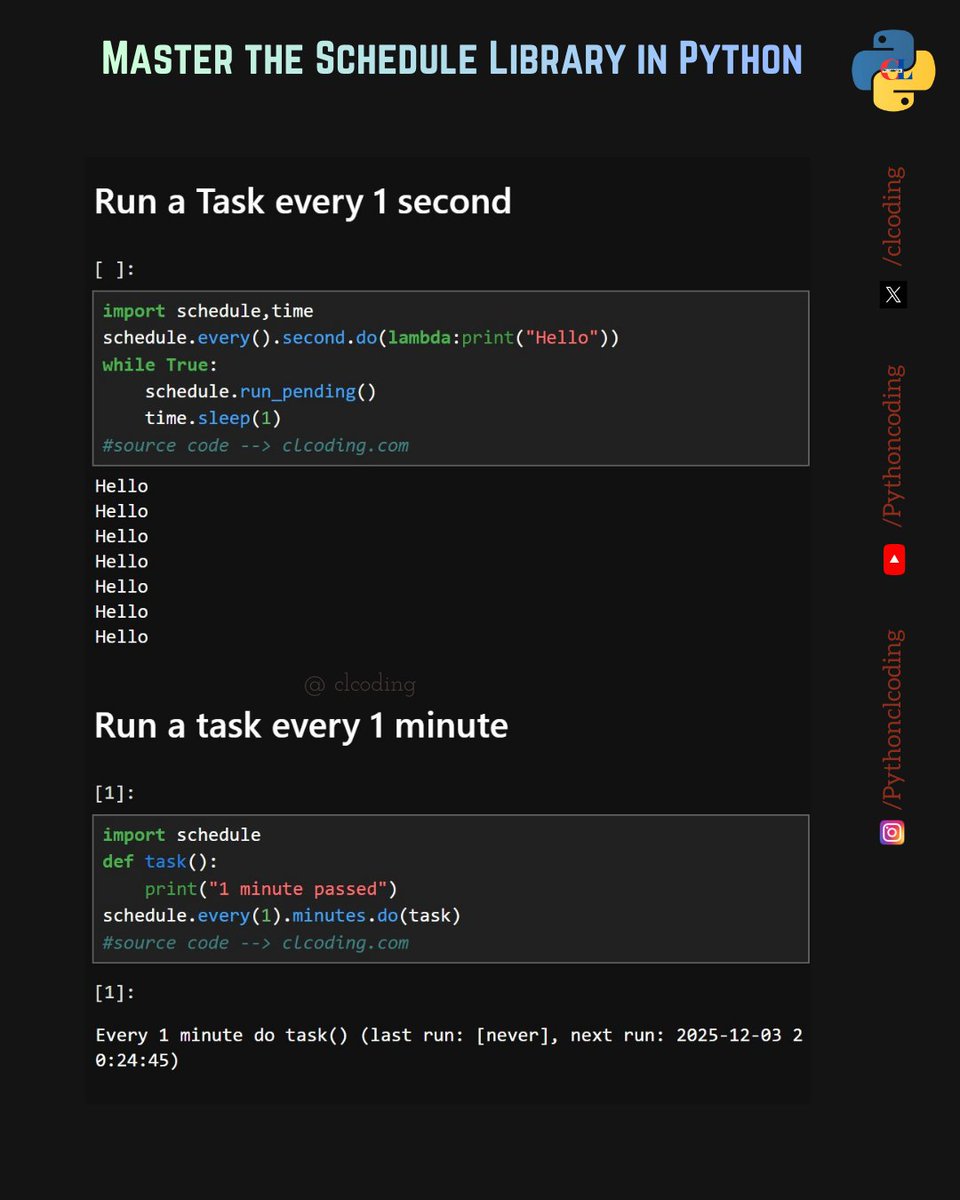The height and width of the screenshot is (1200, 960).
Task: Click the print("1 minute passed") line
Action: (271, 889)
